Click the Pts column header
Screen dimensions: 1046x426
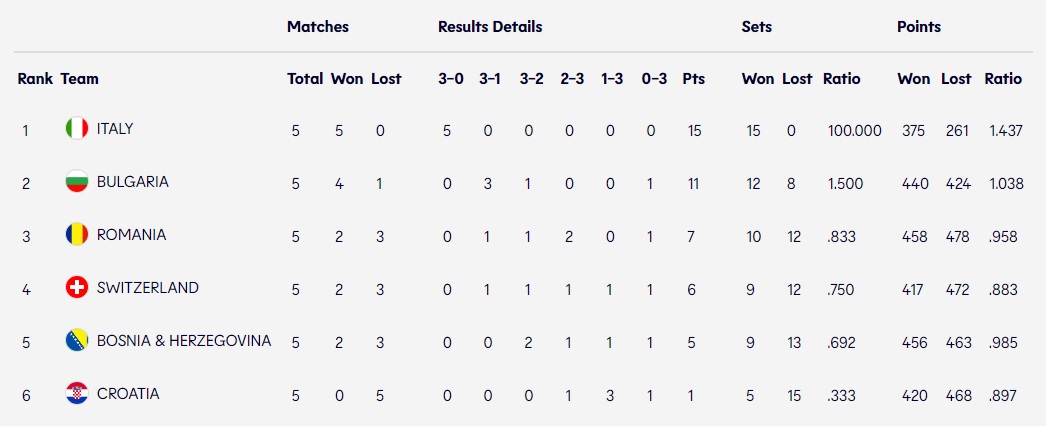(x=693, y=79)
